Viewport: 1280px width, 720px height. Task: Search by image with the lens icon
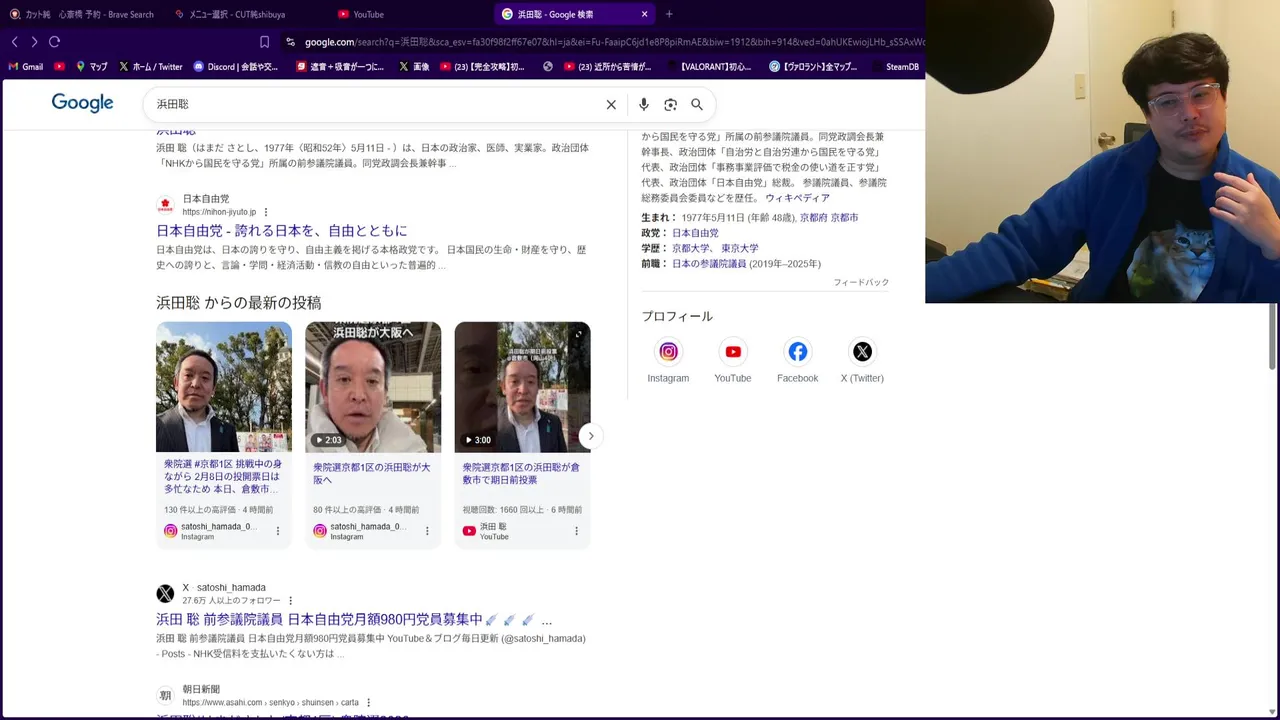pyautogui.click(x=670, y=104)
